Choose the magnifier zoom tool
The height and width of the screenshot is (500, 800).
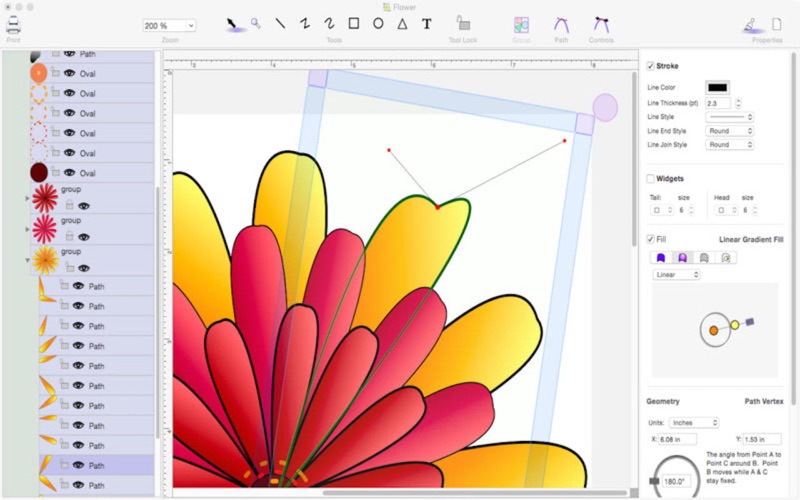coord(256,23)
